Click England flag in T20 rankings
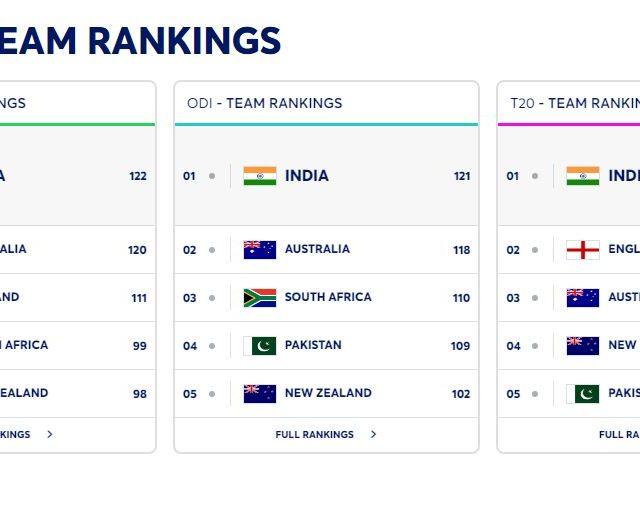This screenshot has width=640, height=526. tap(583, 249)
